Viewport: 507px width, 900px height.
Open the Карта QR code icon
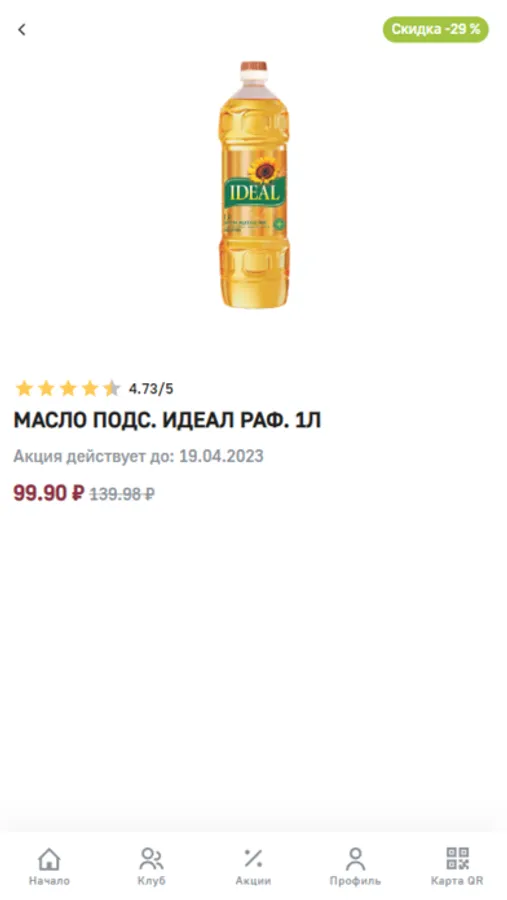point(458,859)
